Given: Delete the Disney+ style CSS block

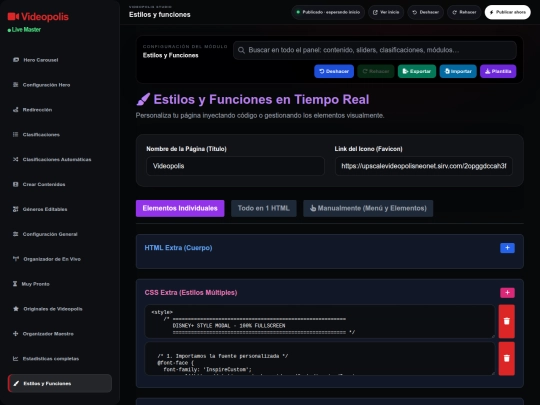Looking at the screenshot, I should (507, 321).
